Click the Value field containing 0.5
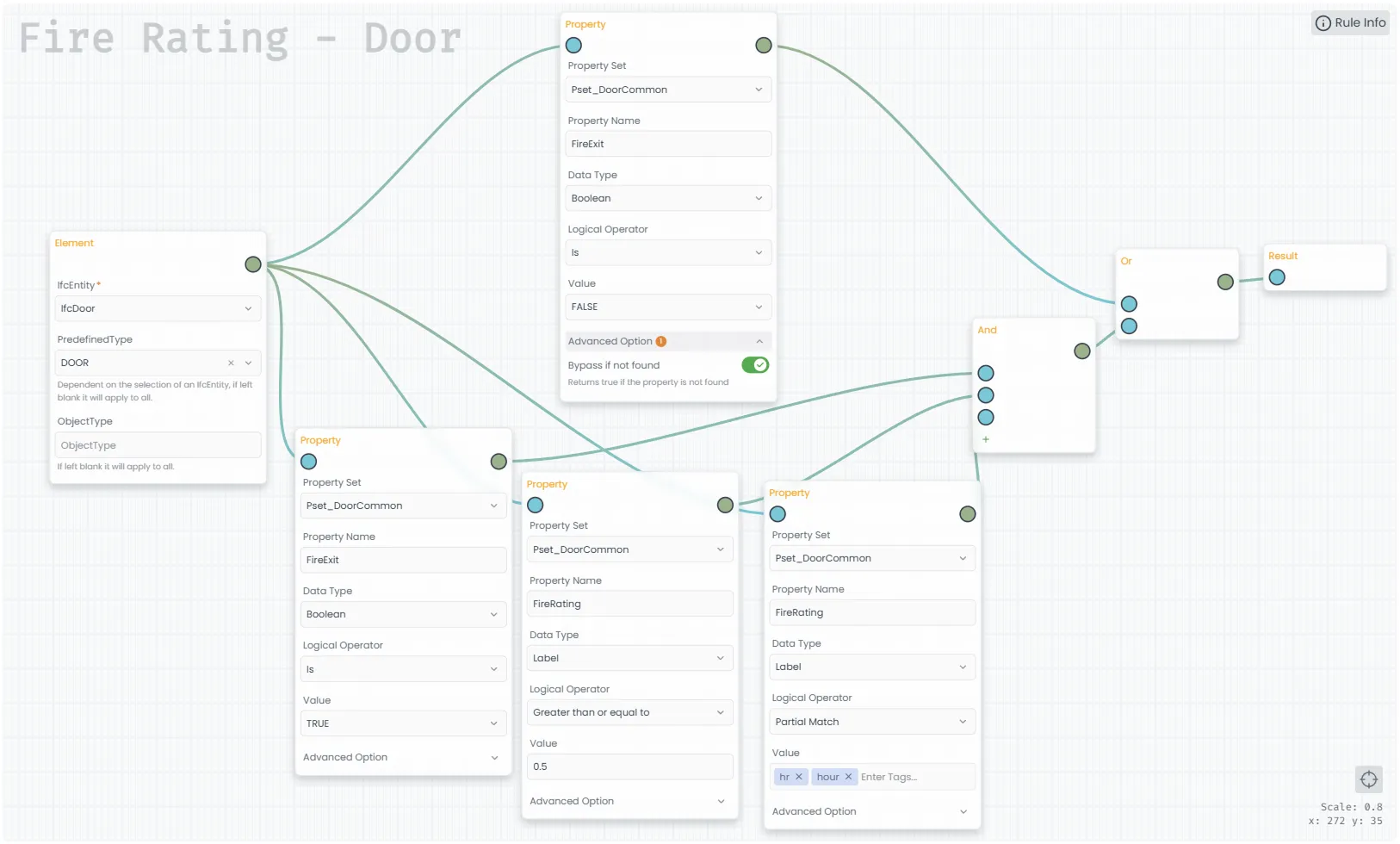 click(x=629, y=766)
